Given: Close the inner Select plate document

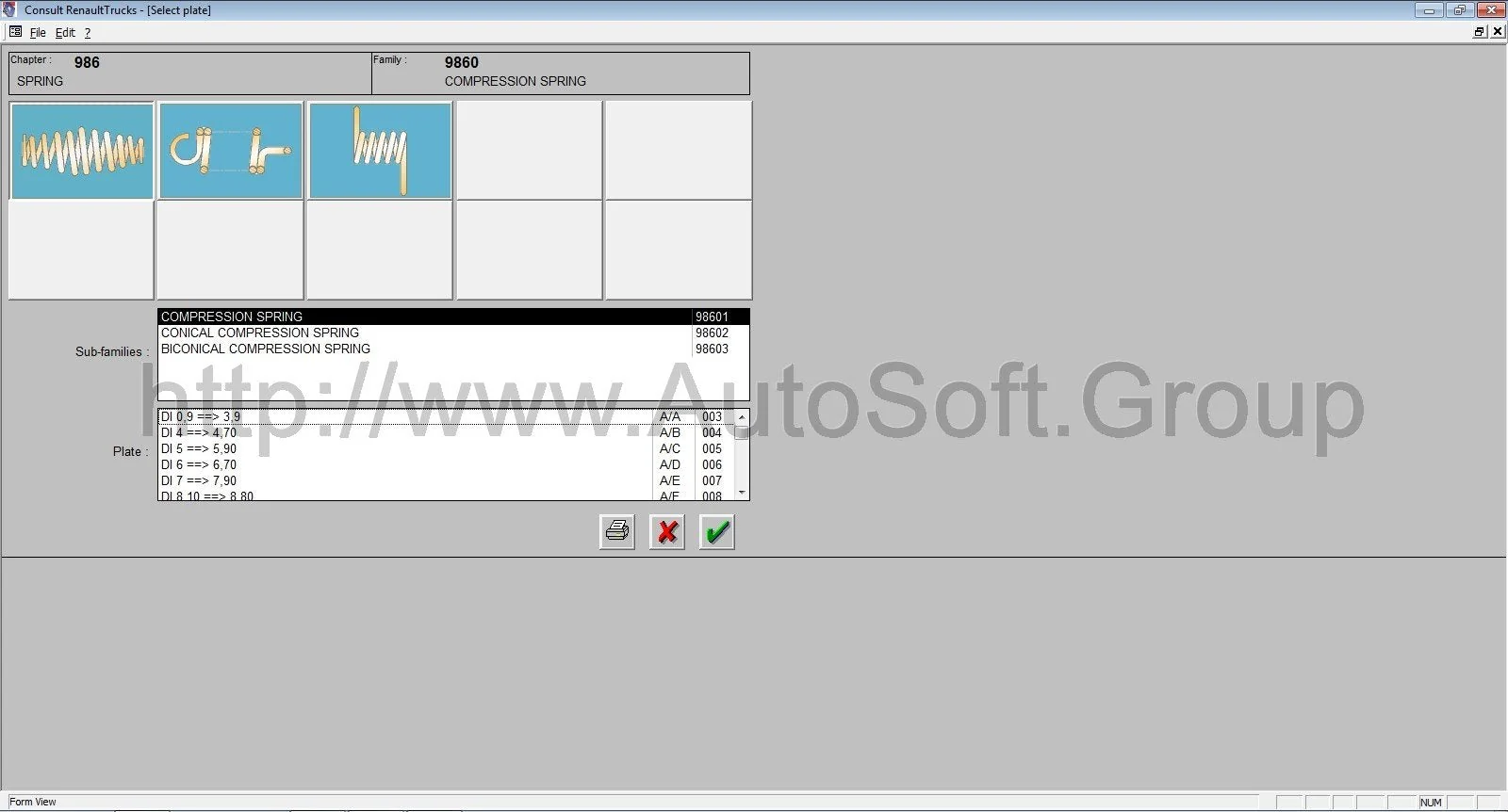Looking at the screenshot, I should (x=1498, y=32).
